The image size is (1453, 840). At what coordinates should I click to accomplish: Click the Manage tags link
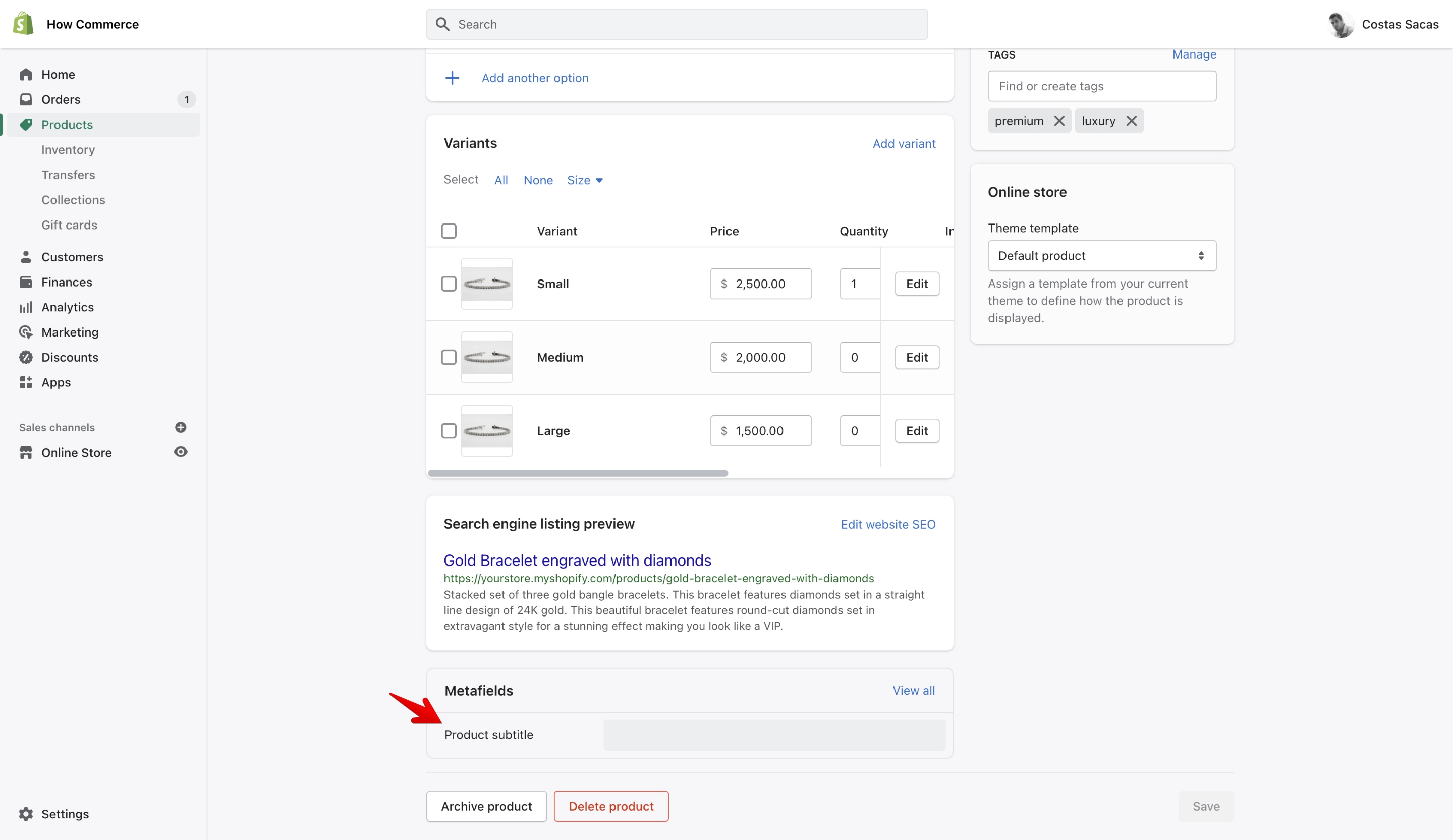point(1194,54)
